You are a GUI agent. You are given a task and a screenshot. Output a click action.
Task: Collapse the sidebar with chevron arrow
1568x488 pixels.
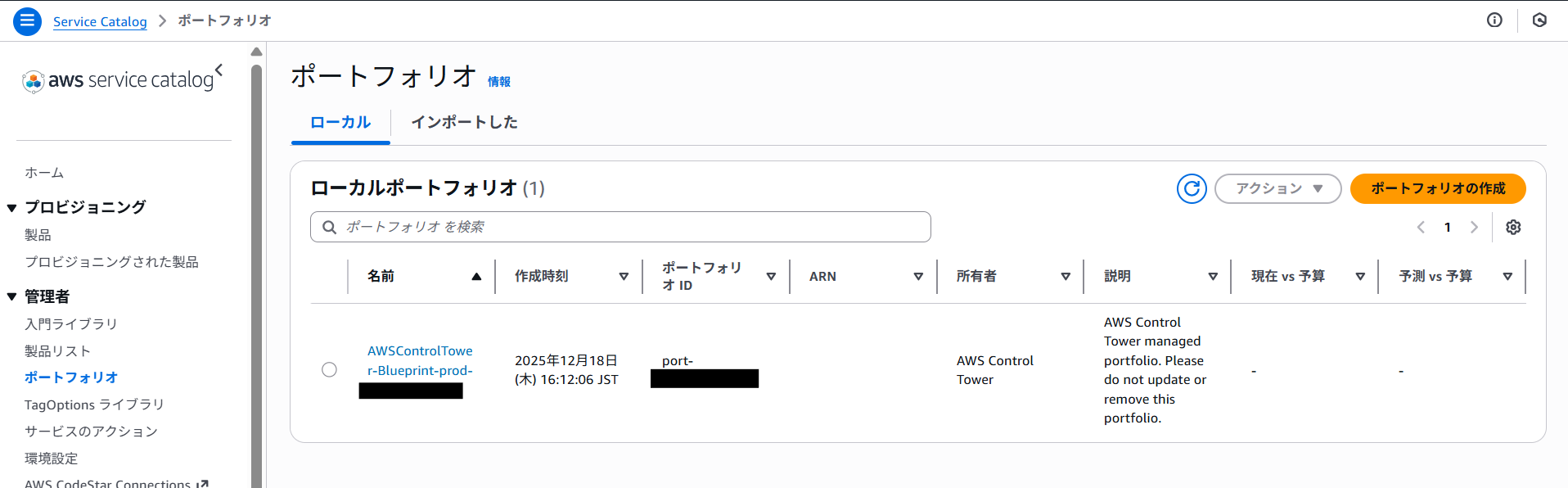(219, 70)
